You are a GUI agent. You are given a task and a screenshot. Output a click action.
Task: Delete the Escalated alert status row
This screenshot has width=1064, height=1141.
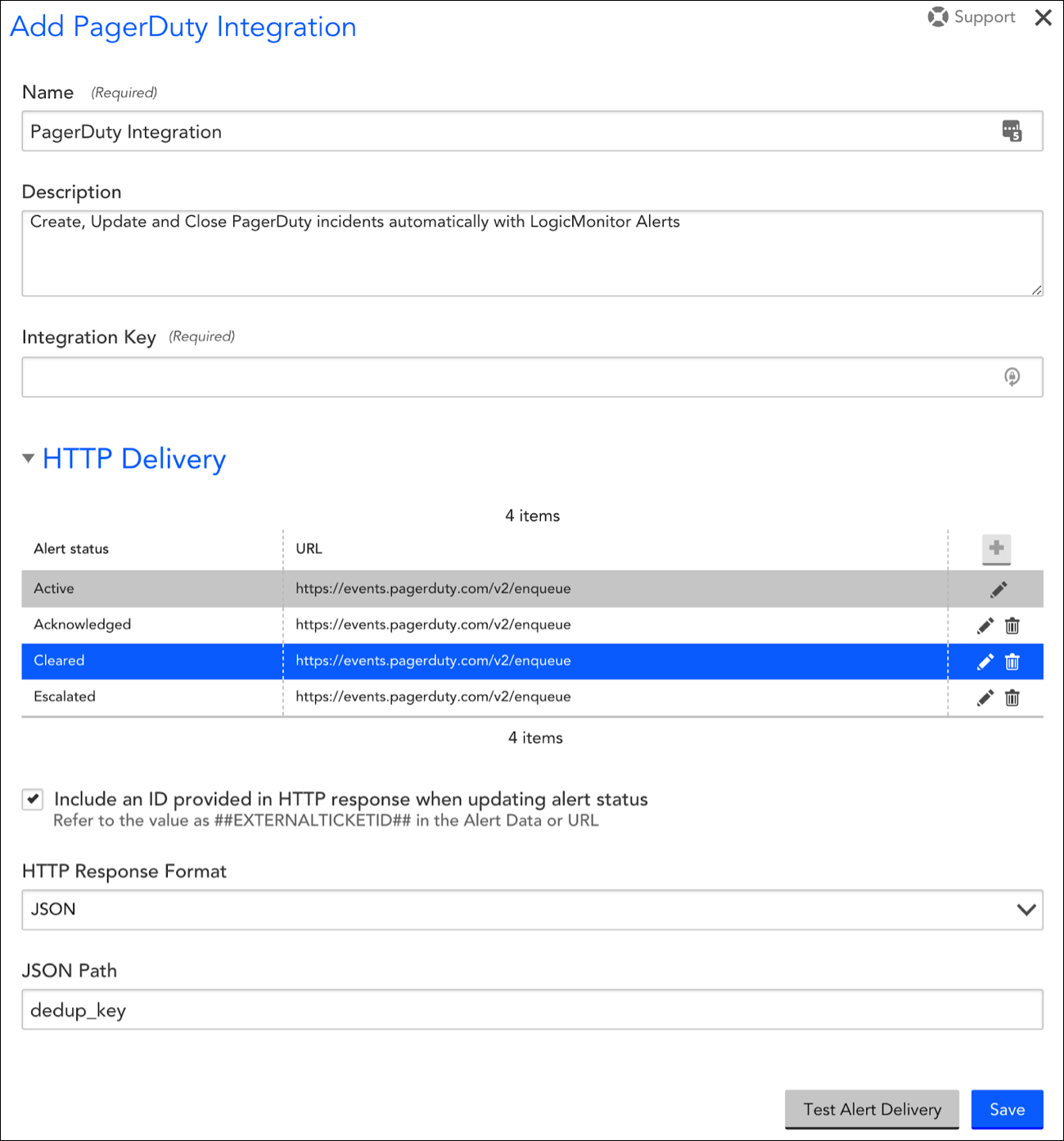click(1012, 697)
